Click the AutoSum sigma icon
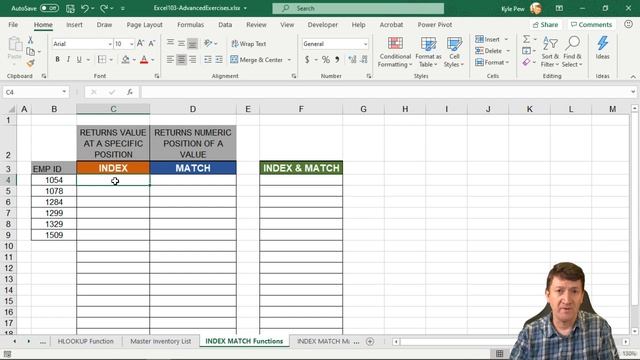Screen dimensions: 640x360 (x=527, y=39)
